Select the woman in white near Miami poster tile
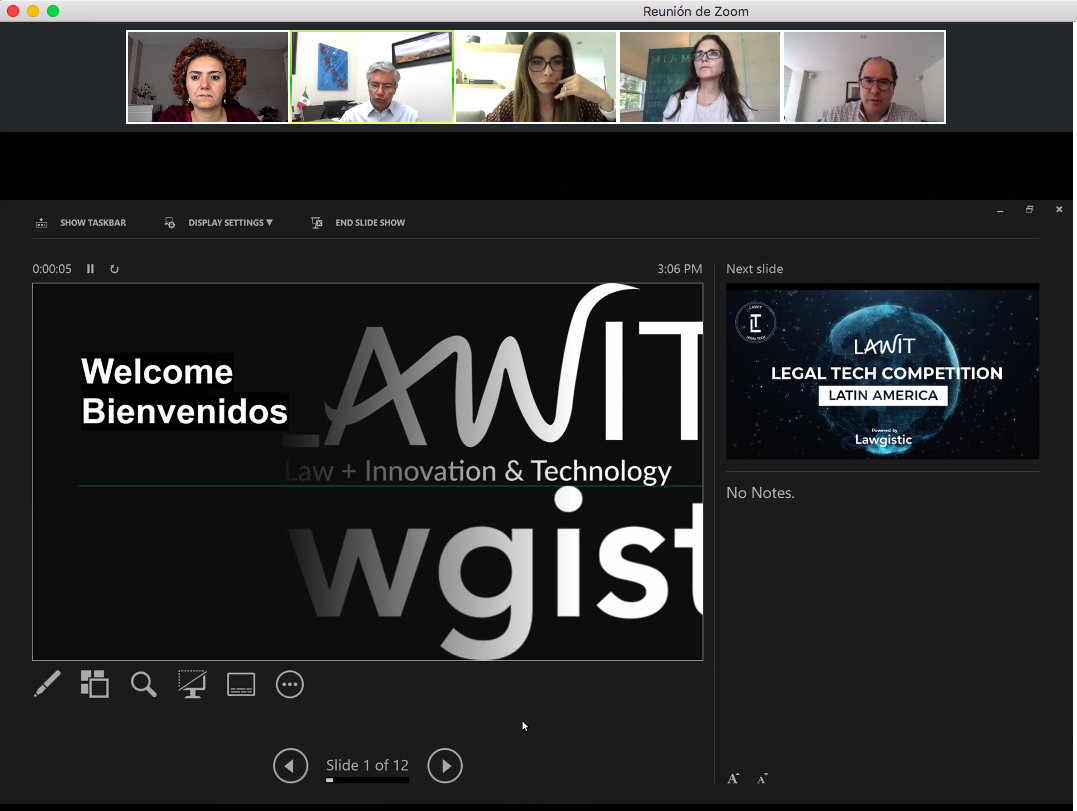1077x811 pixels. pyautogui.click(x=700, y=77)
